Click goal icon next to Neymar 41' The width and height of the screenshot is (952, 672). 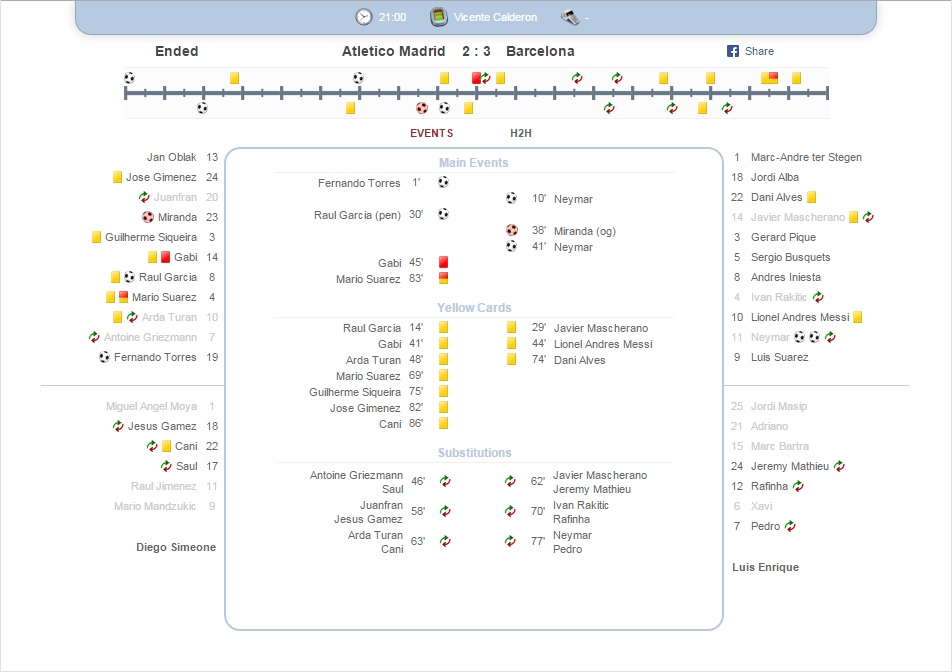point(511,246)
